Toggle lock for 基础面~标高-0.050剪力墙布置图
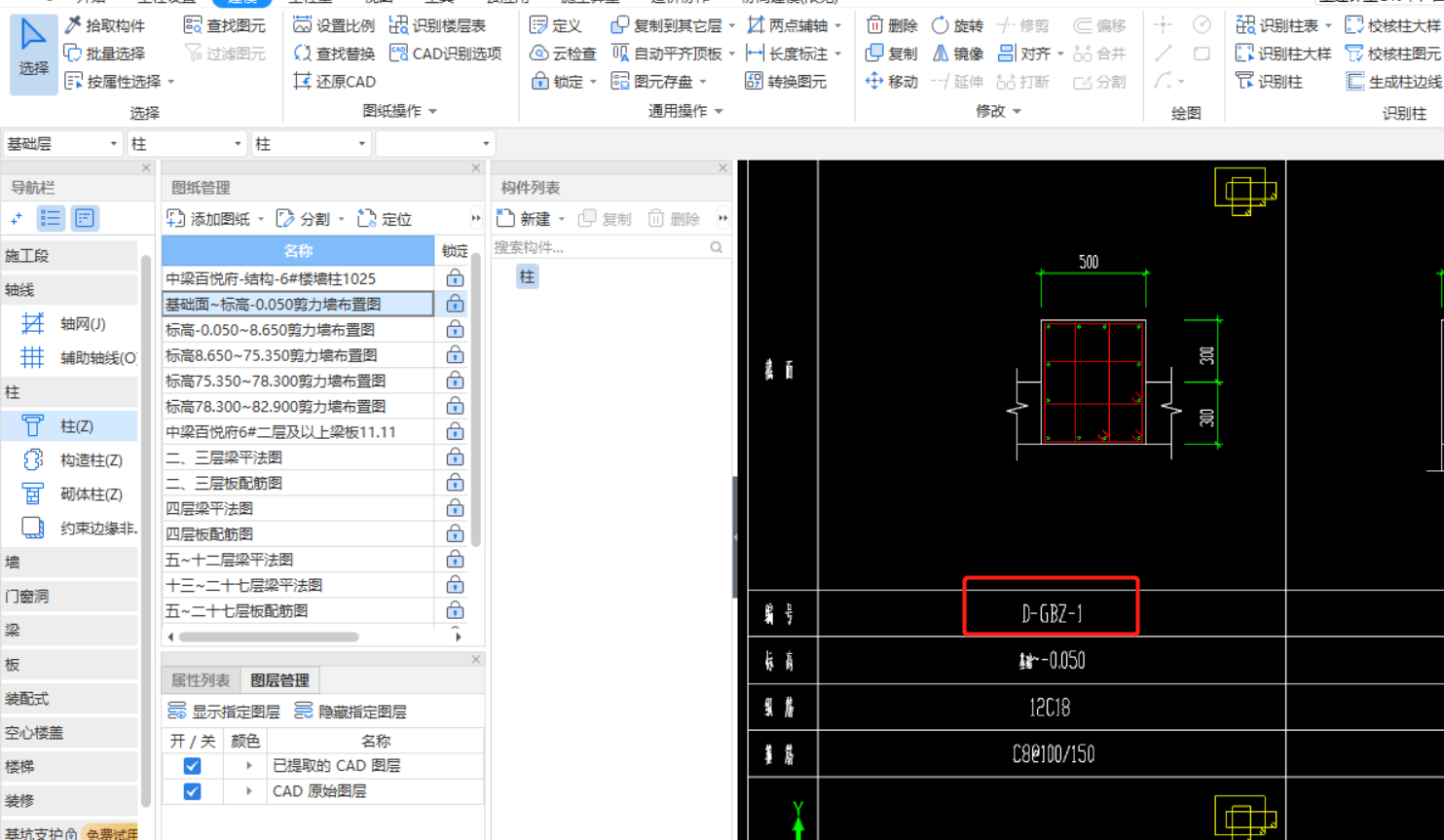Image resolution: width=1444 pixels, height=840 pixels. pos(455,304)
